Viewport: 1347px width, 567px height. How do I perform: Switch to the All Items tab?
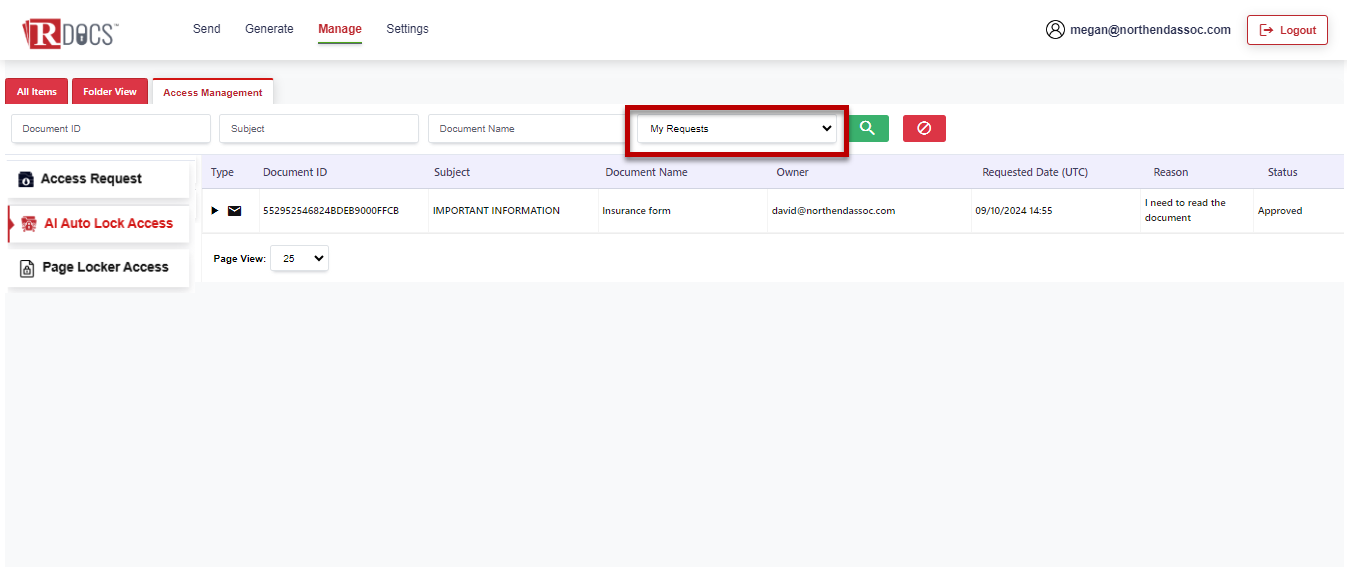pos(37,91)
